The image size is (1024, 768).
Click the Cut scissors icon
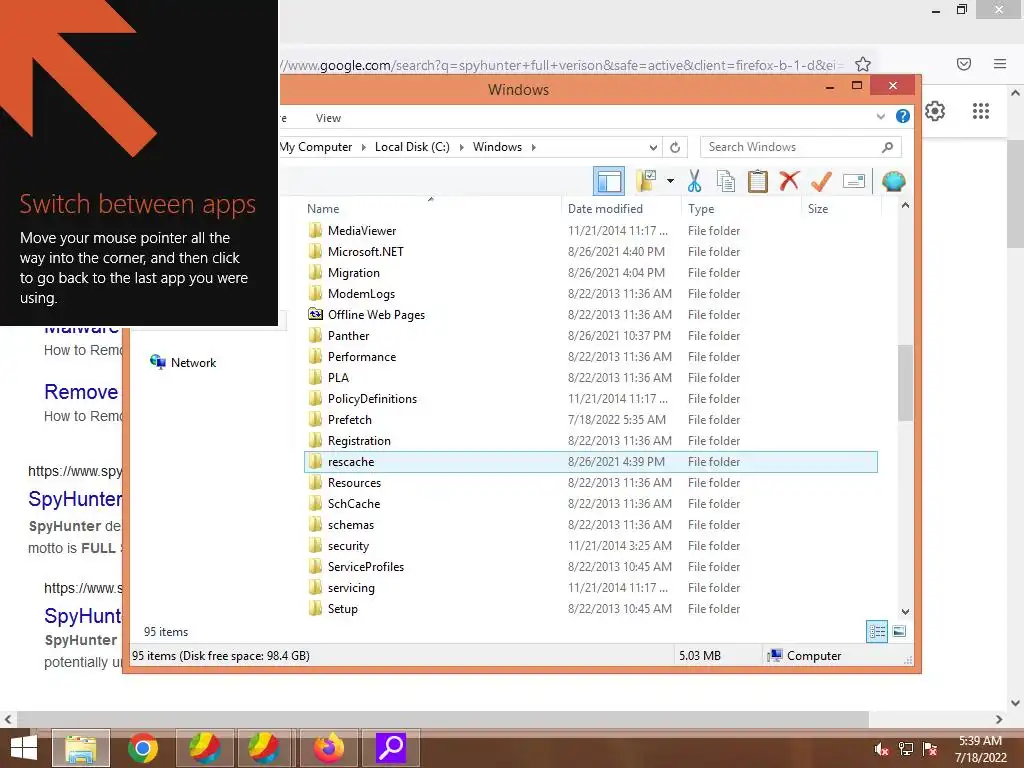(694, 181)
